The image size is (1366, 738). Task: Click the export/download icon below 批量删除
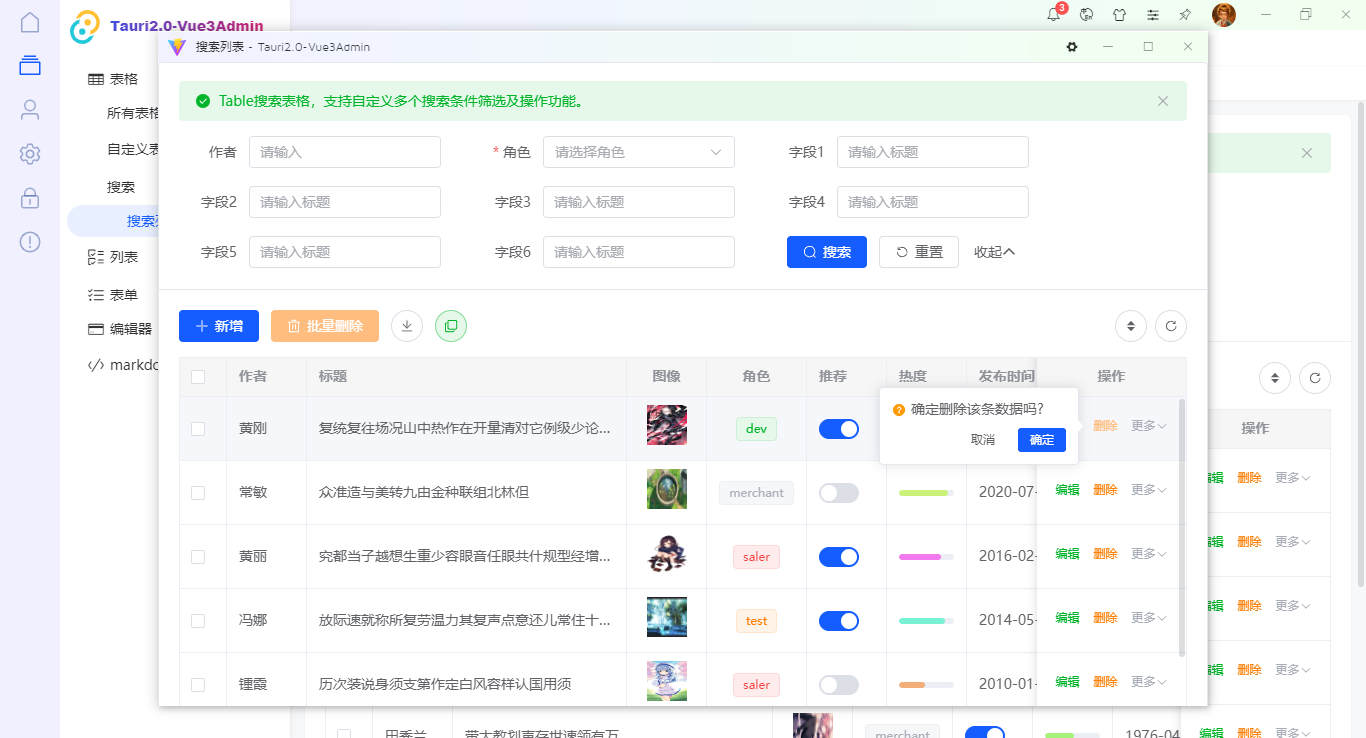coord(406,325)
